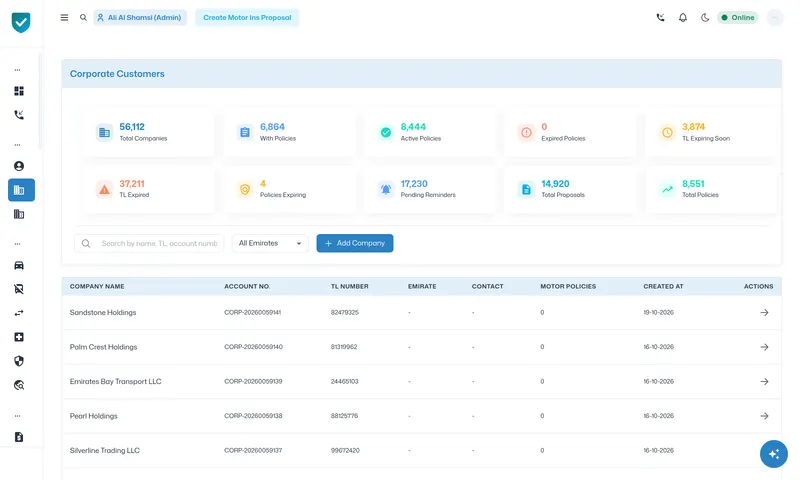Select the Policies Expiring 4 card
Viewport: 800px width, 480px height.
point(289,189)
